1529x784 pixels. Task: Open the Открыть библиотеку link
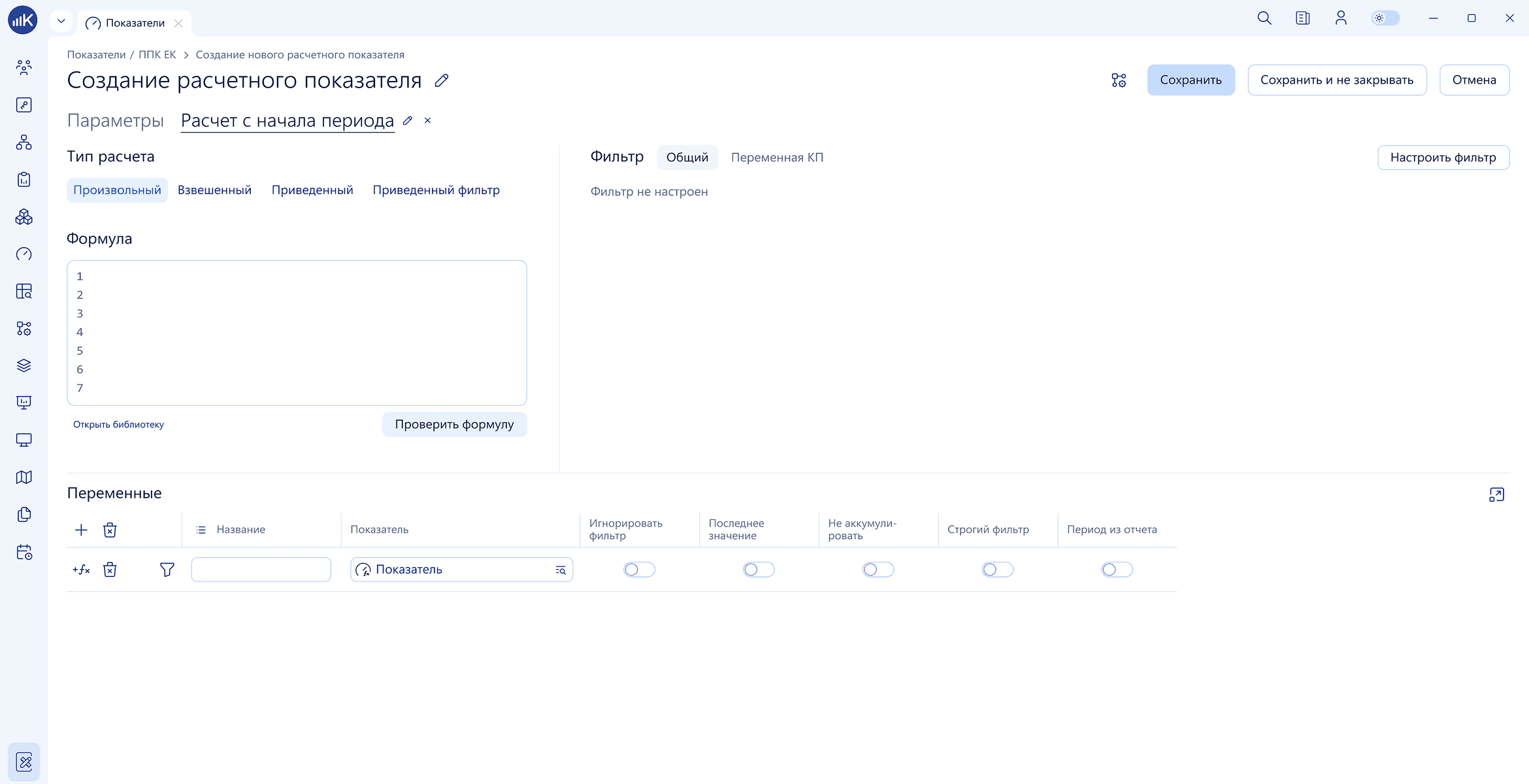[118, 425]
